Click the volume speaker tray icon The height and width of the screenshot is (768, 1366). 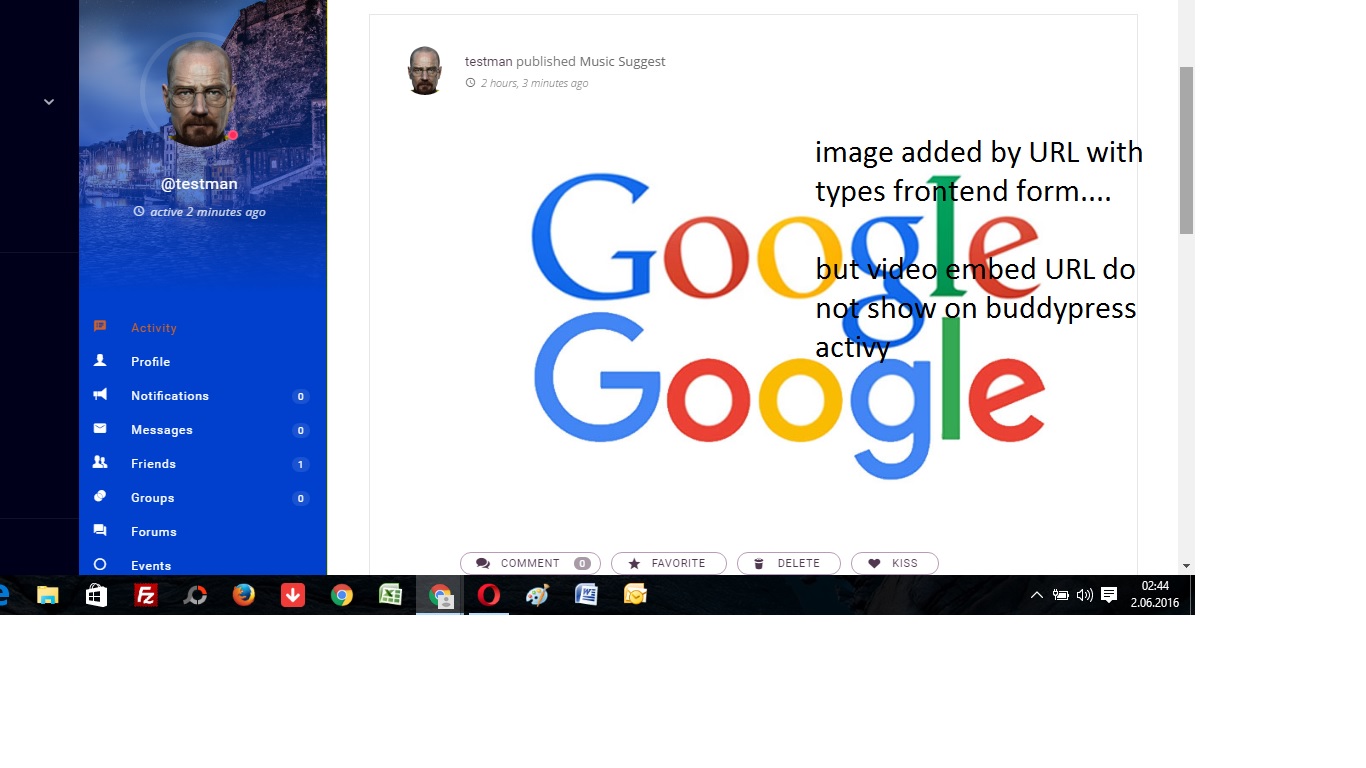click(1085, 595)
